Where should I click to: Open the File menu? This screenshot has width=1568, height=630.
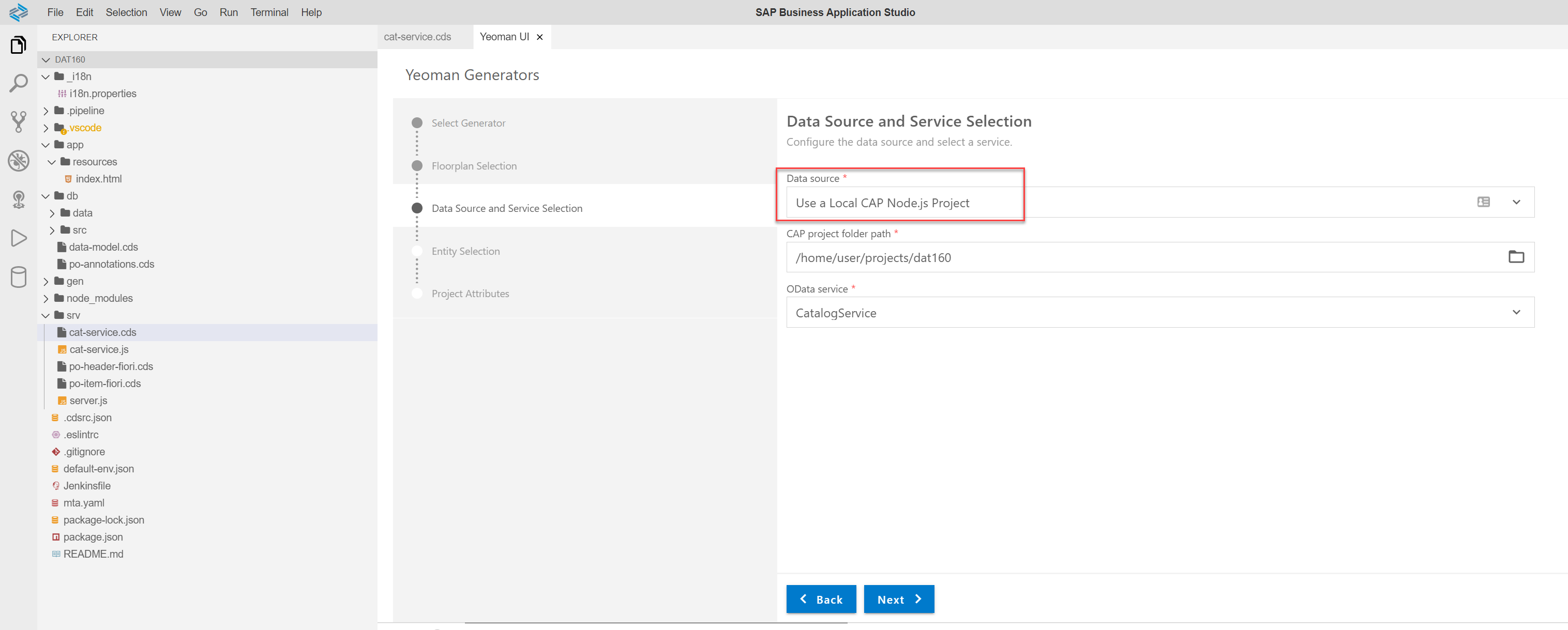[55, 12]
